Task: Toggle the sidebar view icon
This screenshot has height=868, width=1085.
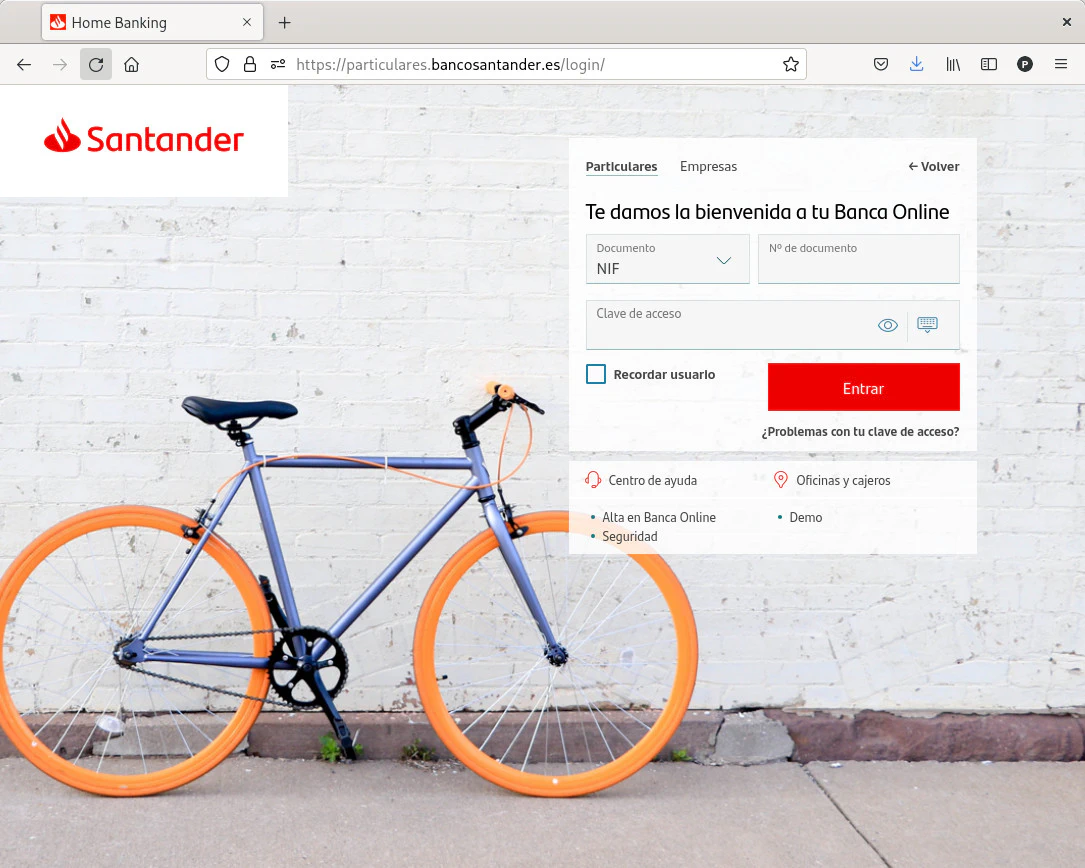Action: pyautogui.click(x=989, y=64)
